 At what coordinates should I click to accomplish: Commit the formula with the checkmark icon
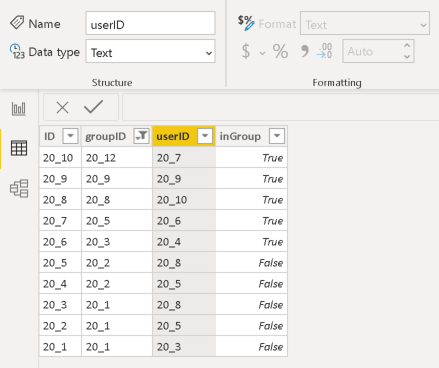[x=93, y=107]
